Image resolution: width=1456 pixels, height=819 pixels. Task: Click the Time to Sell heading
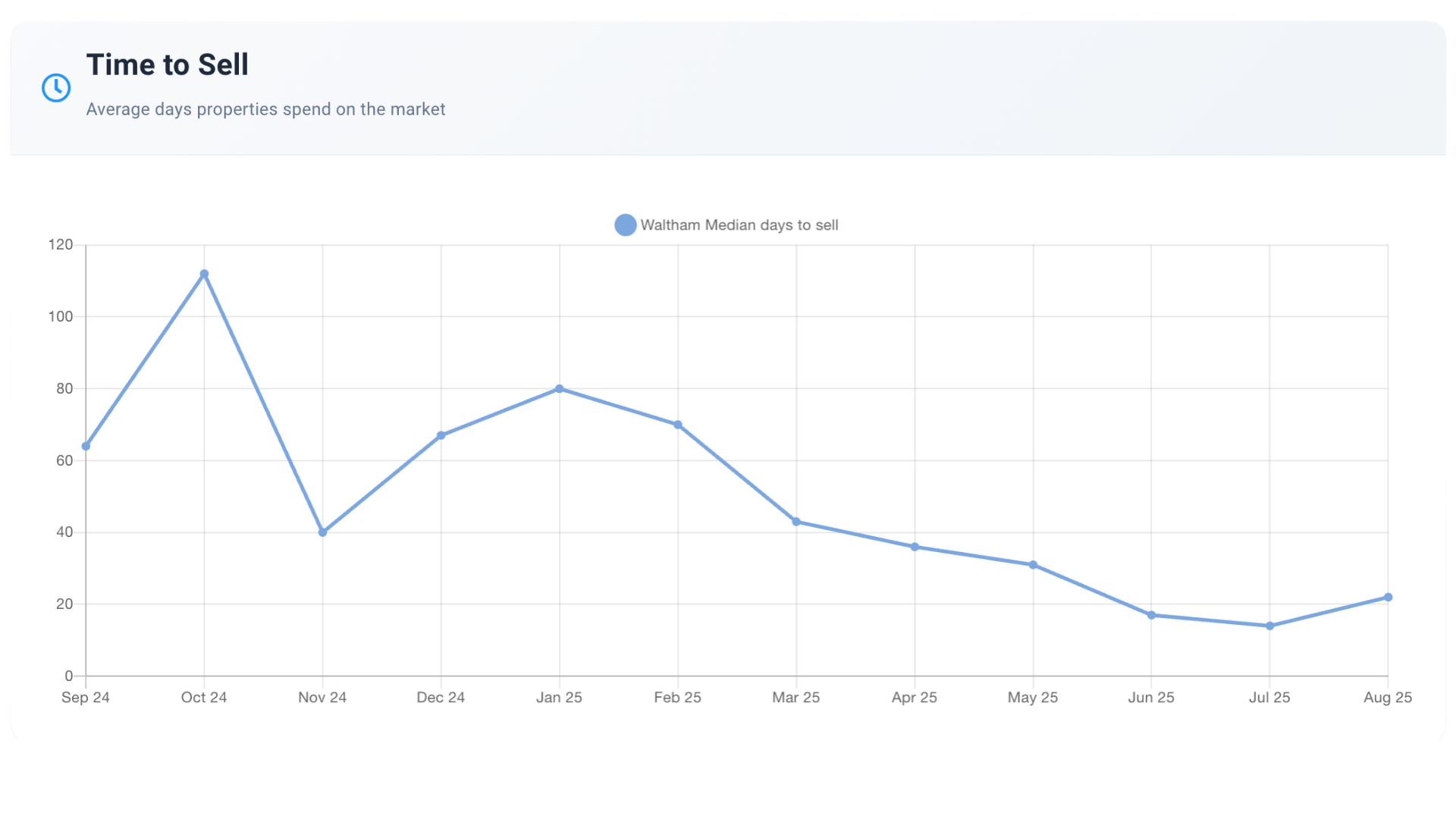click(x=167, y=65)
